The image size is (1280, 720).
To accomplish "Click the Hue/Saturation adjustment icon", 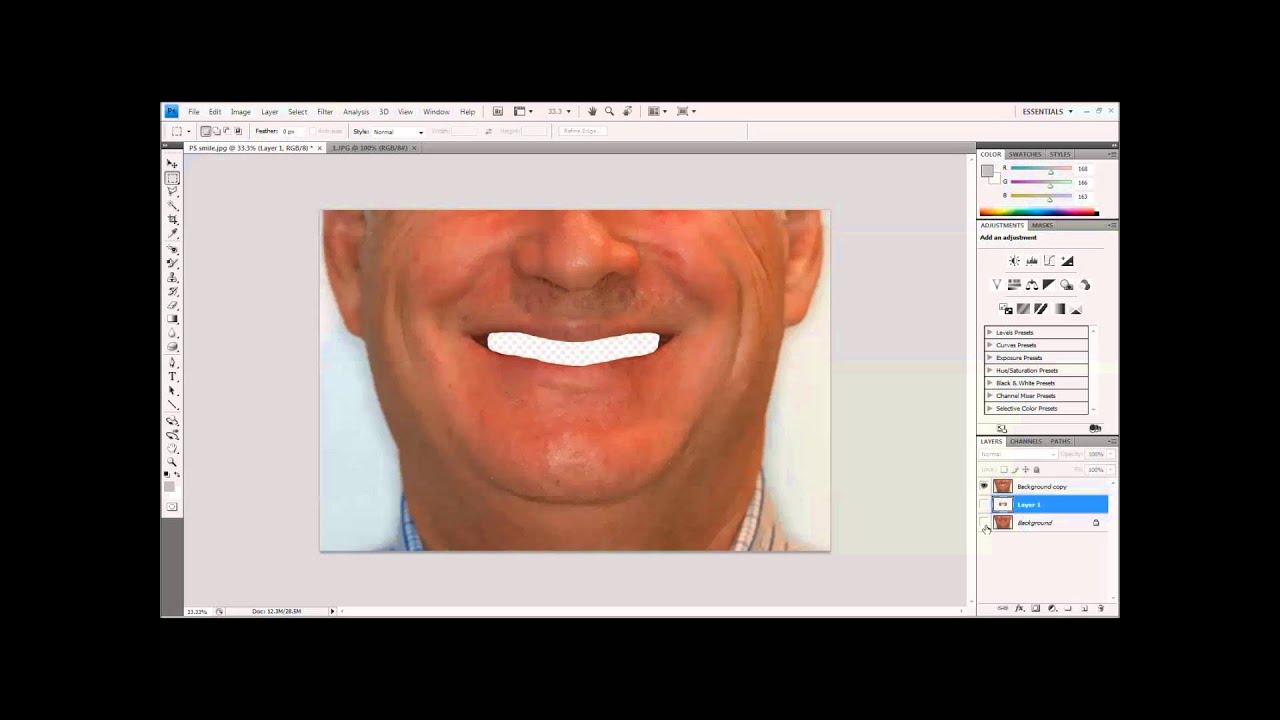I will (x=1014, y=285).
